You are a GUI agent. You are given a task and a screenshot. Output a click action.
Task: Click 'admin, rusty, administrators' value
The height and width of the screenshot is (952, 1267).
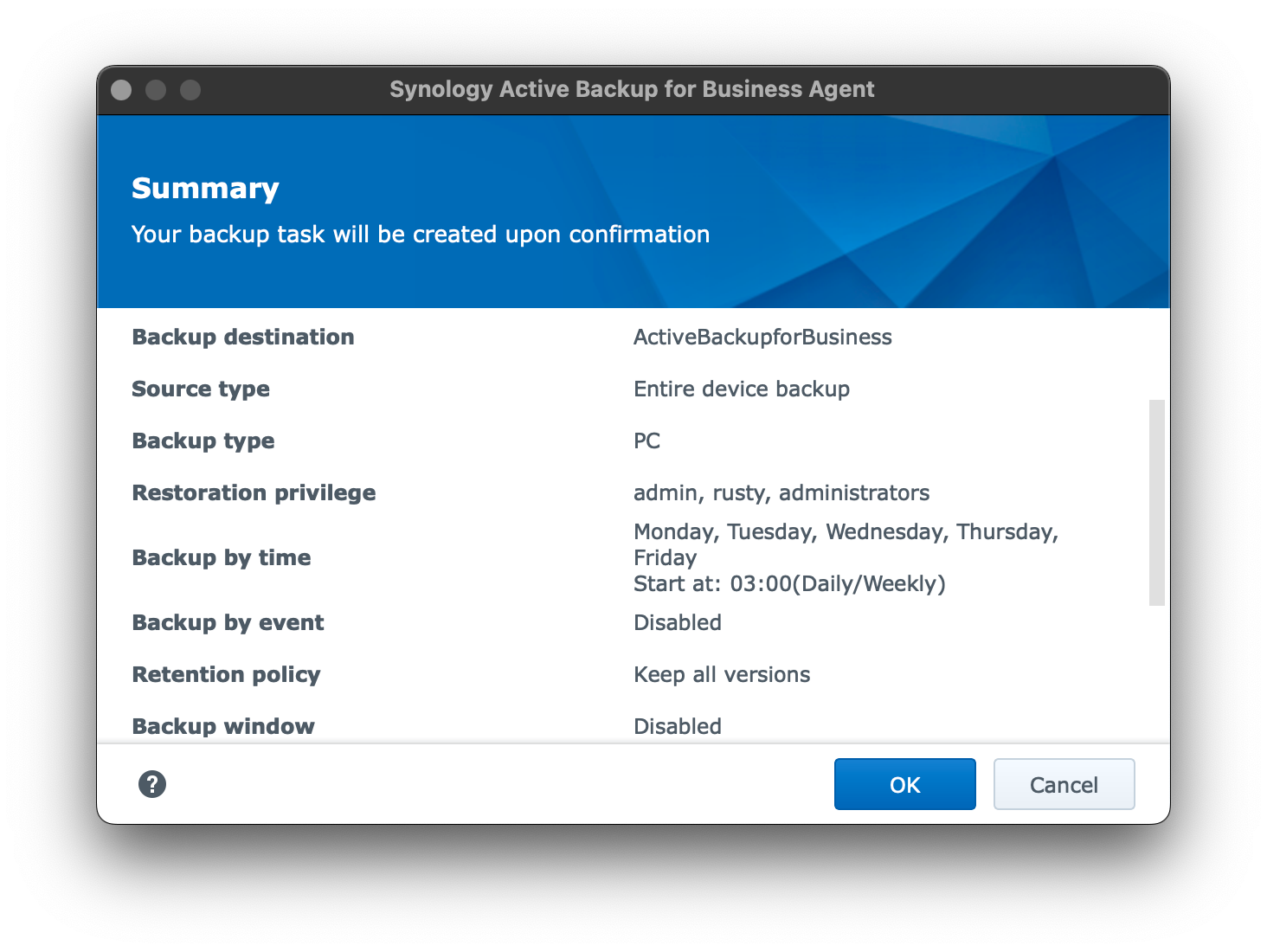[781, 492]
